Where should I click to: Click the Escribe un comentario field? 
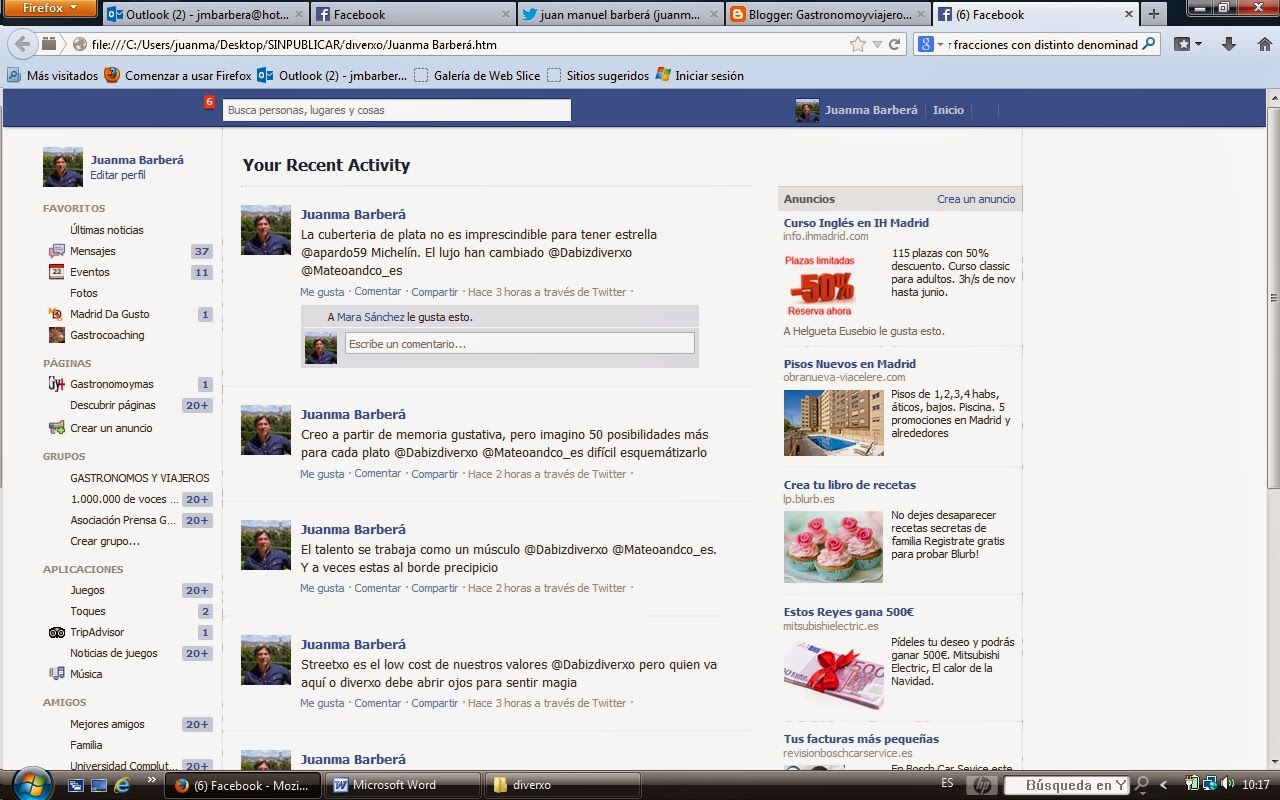point(520,344)
